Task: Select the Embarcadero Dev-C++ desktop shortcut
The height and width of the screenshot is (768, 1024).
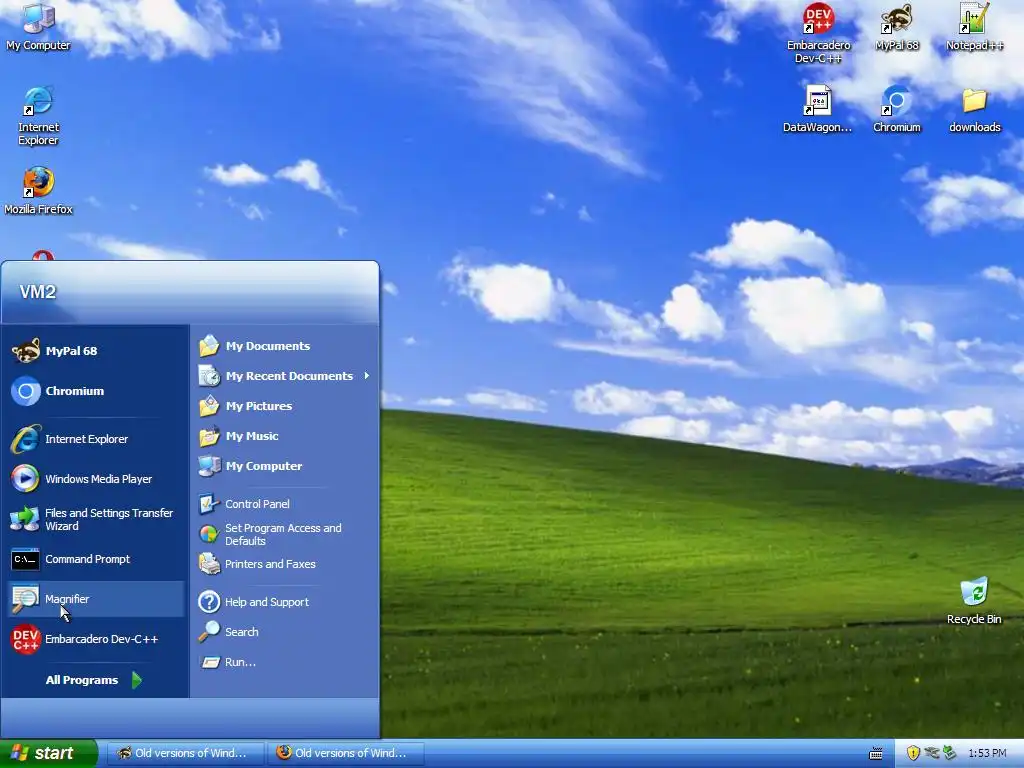Action: 818,33
